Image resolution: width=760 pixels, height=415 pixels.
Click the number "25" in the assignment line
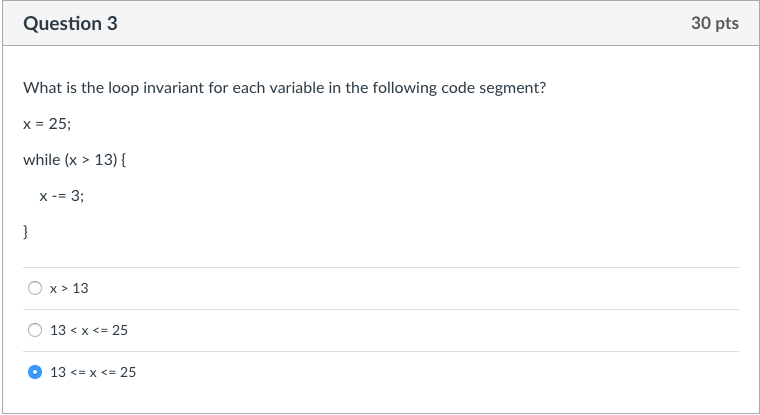click(x=58, y=124)
